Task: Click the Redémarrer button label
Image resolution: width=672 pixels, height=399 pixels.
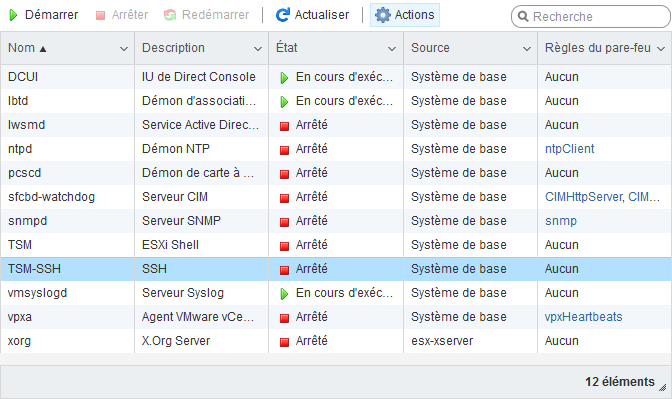Action: [215, 15]
